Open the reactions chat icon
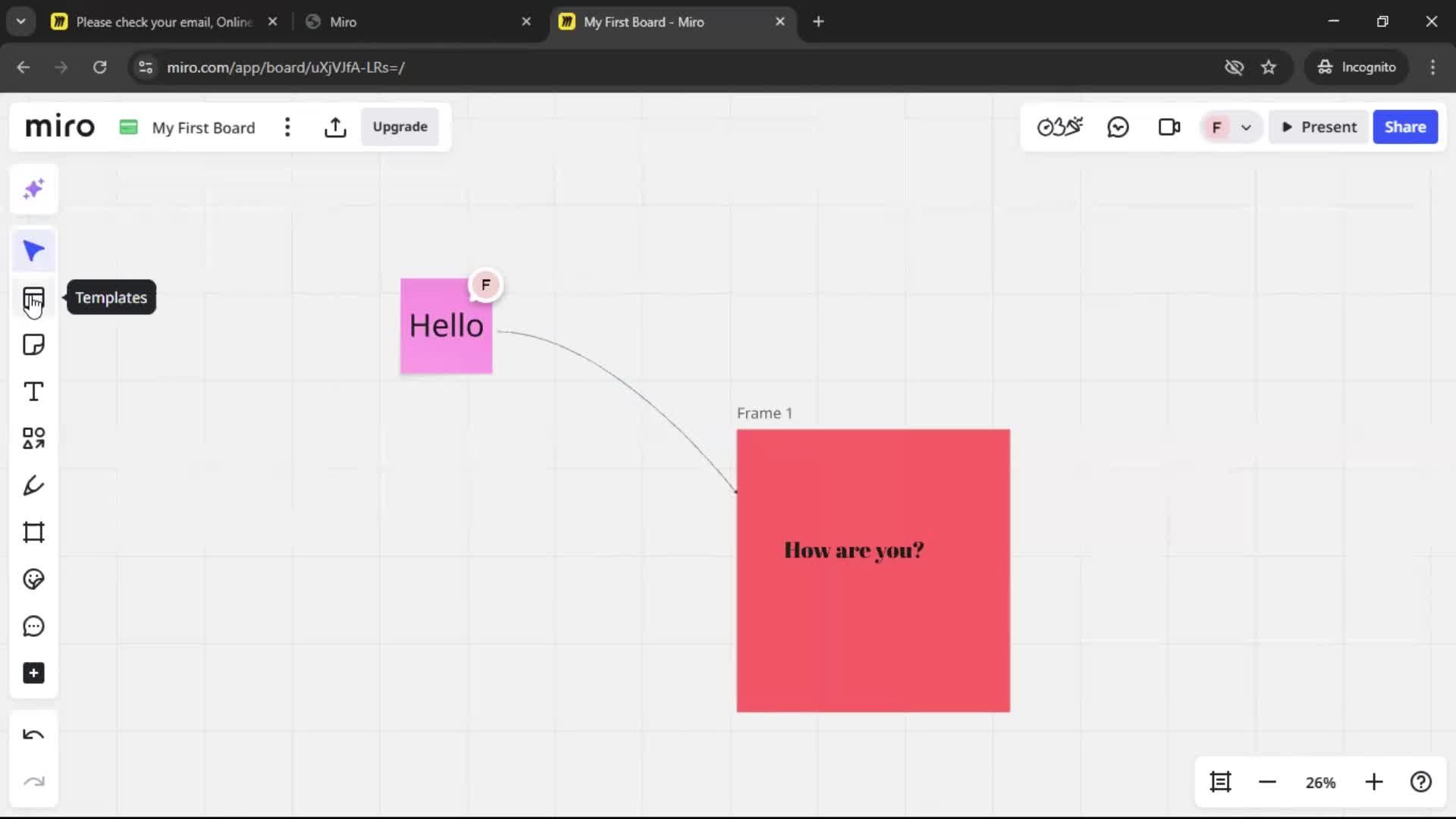Viewport: 1456px width, 819px height. [1118, 127]
